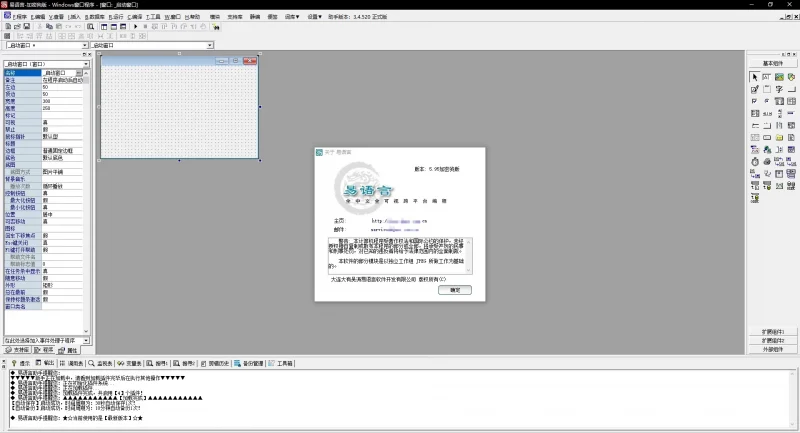The width and height of the screenshot is (800, 433).
Task: Open the event handler selection dropdown
Action: click(87, 341)
